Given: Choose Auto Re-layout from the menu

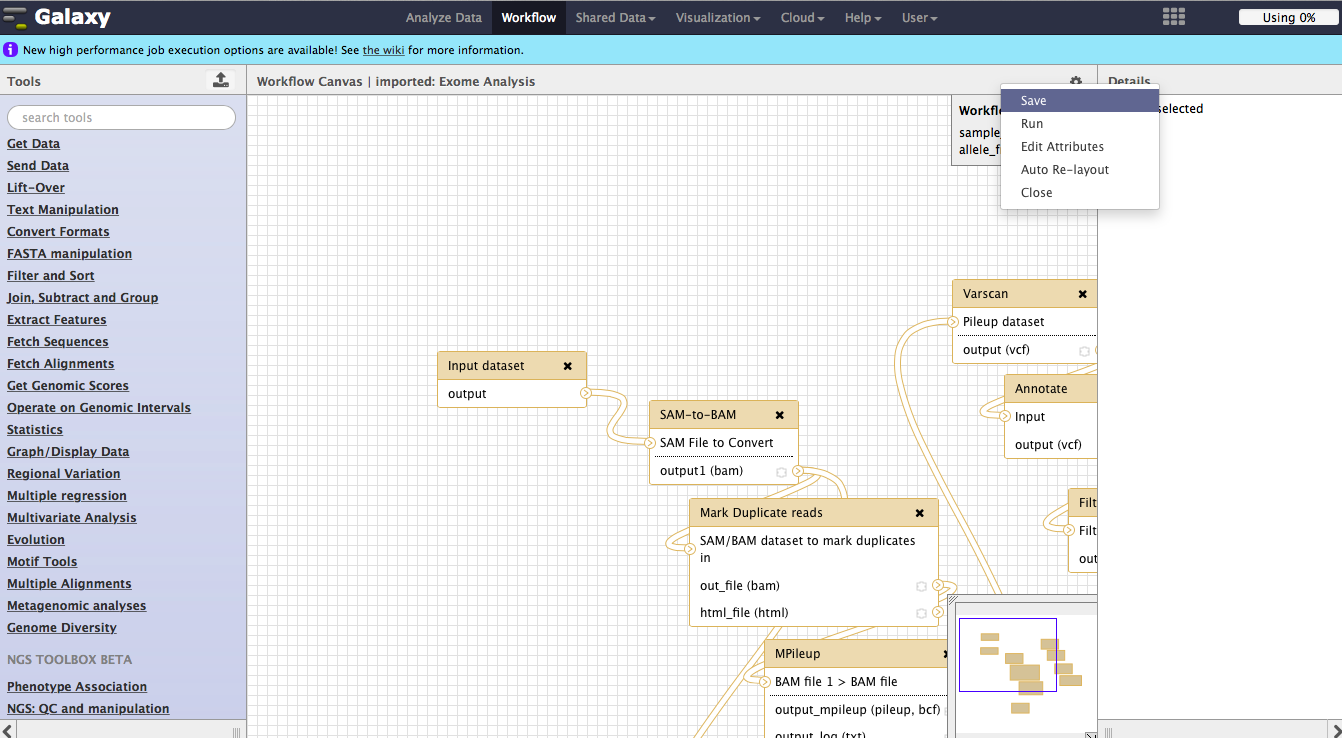Looking at the screenshot, I should [1065, 170].
